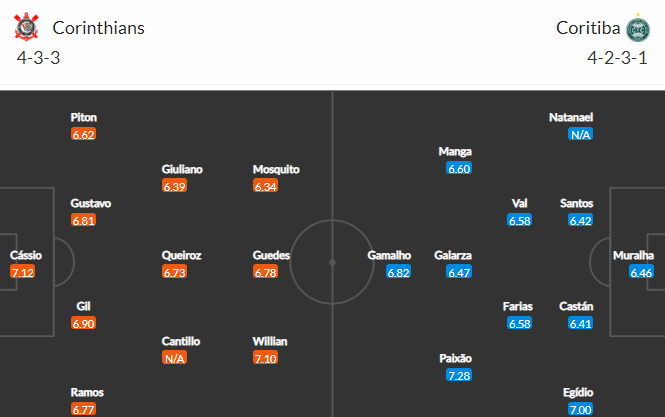Select Gil's 6.90 rating badge
The height and width of the screenshot is (417, 665).
(83, 324)
